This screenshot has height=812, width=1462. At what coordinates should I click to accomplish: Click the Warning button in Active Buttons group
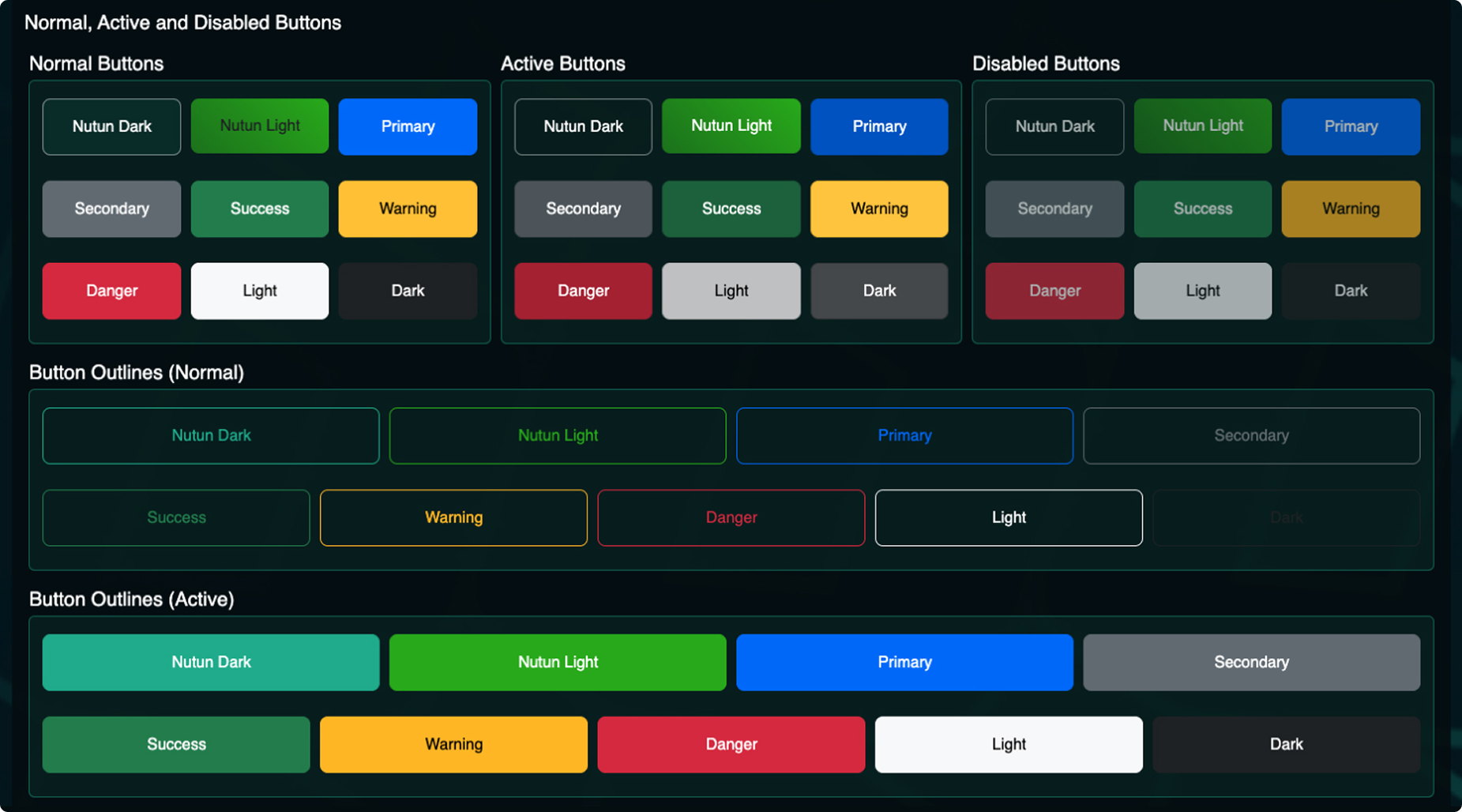pos(879,209)
